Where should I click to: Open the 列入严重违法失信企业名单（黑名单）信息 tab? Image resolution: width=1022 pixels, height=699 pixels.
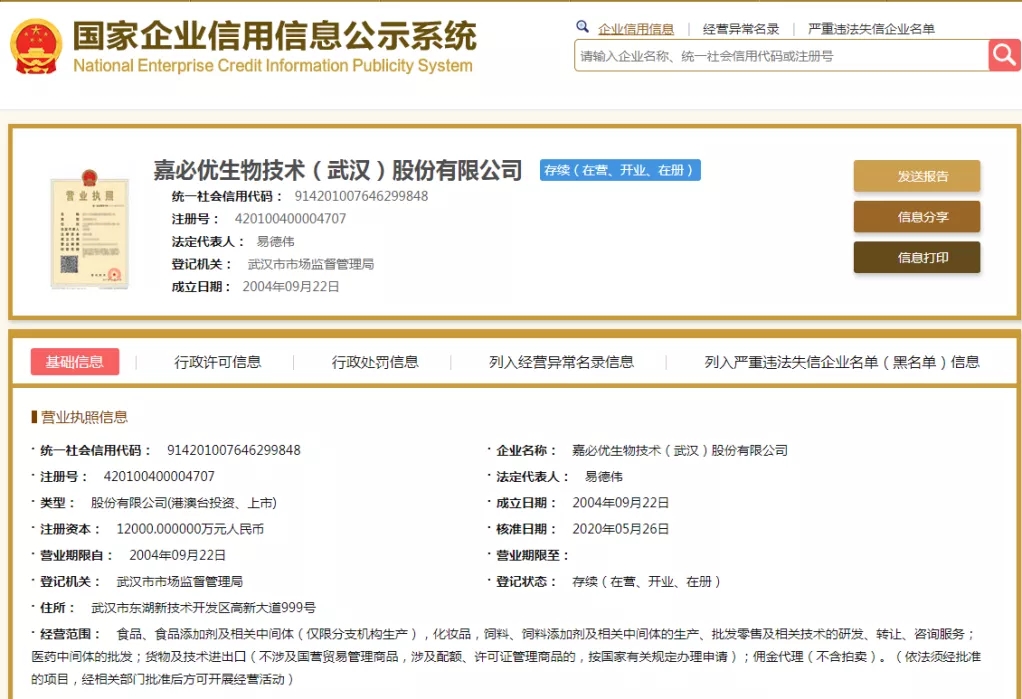point(841,362)
